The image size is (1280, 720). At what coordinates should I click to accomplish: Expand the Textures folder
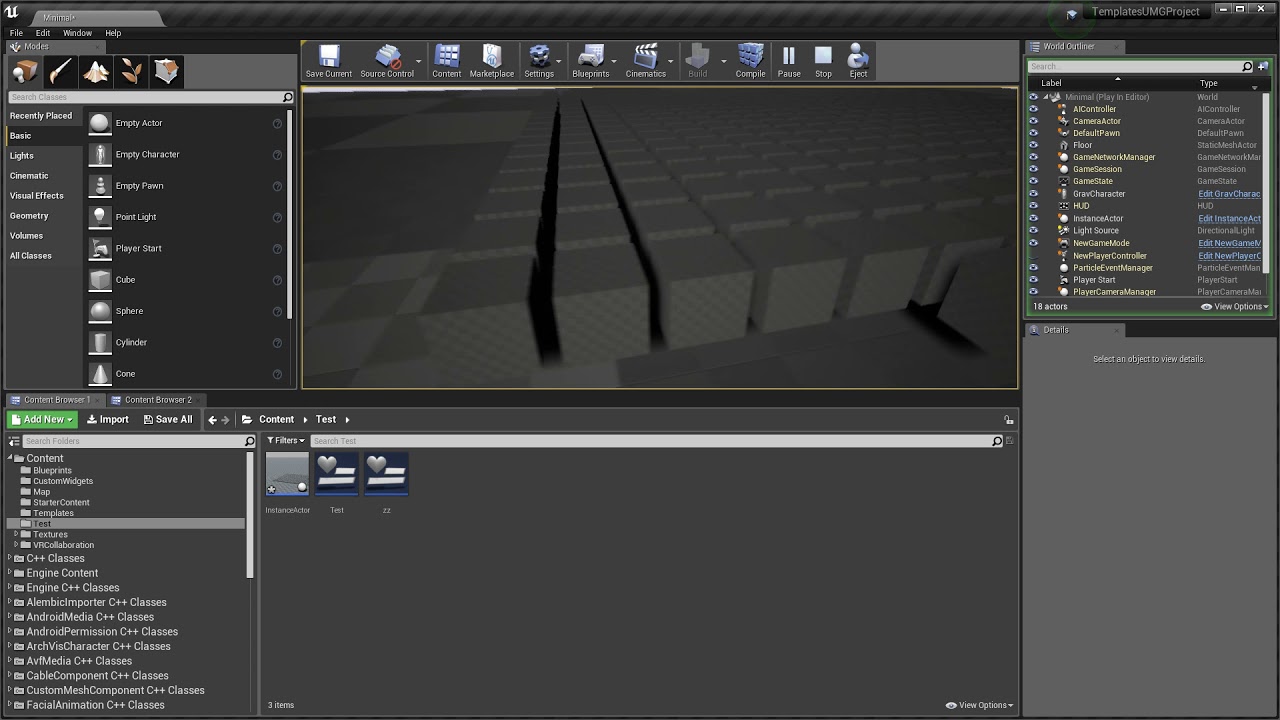click(16, 534)
